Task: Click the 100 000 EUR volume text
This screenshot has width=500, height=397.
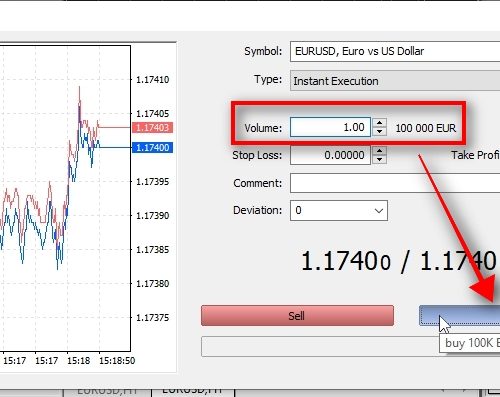Action: coord(425,128)
